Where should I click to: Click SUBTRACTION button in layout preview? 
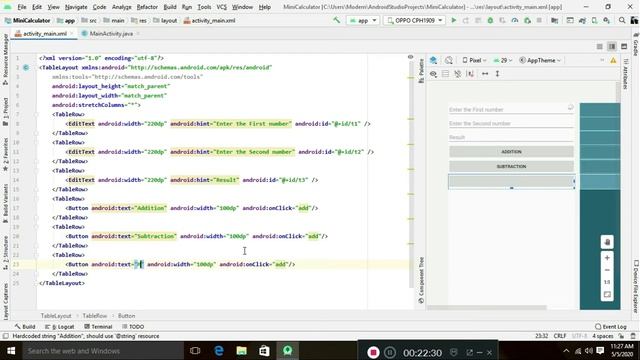(511, 167)
